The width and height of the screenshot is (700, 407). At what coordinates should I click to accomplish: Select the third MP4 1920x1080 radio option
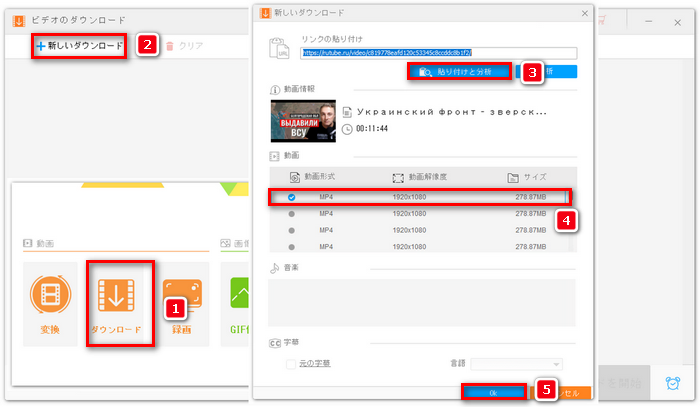click(292, 230)
